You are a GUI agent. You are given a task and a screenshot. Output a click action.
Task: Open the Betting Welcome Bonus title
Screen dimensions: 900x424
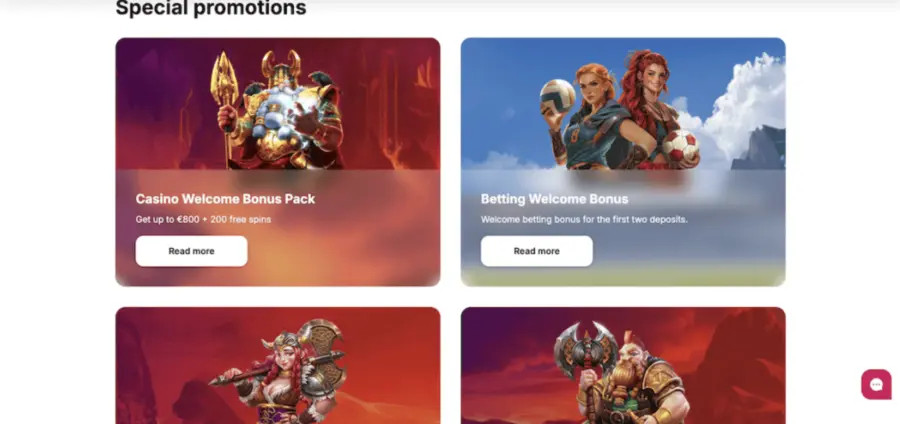(x=554, y=199)
